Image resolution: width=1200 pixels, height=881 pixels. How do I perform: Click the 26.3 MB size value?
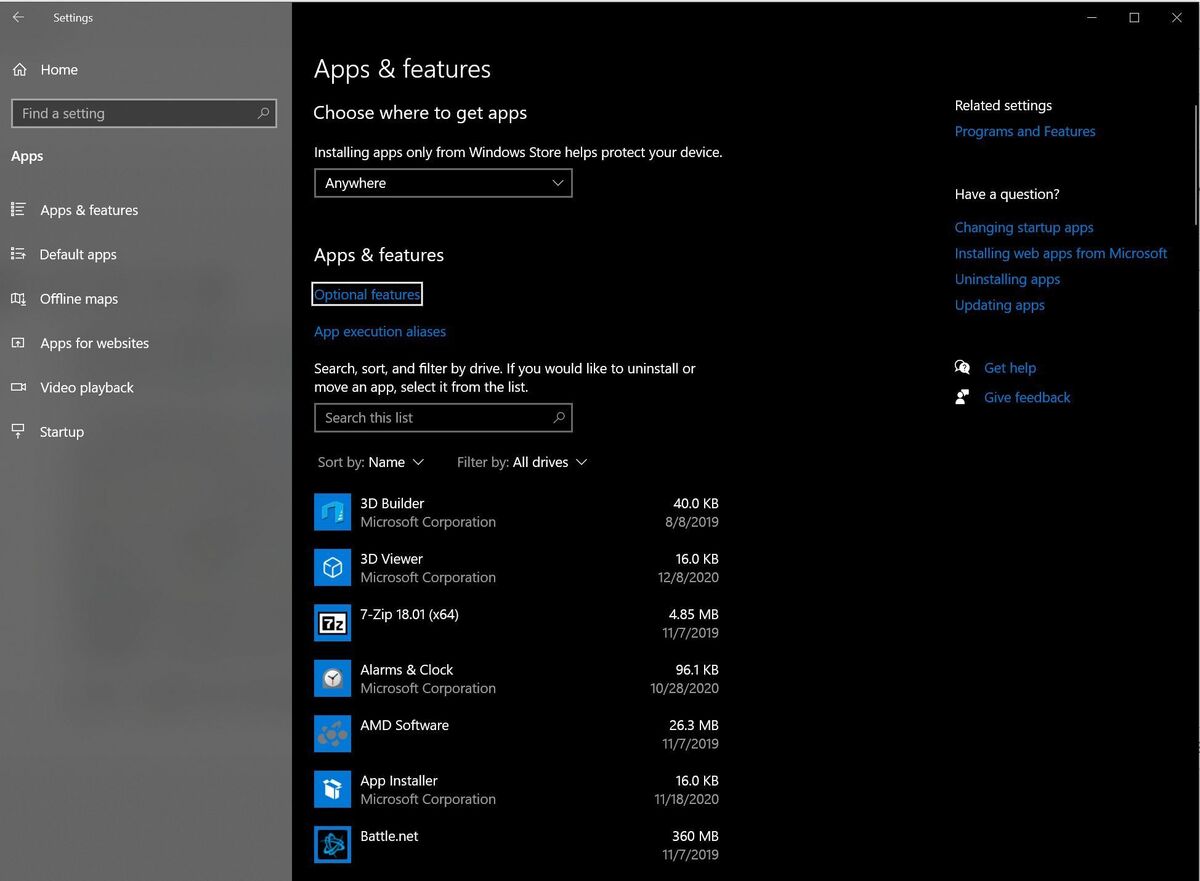[694, 725]
